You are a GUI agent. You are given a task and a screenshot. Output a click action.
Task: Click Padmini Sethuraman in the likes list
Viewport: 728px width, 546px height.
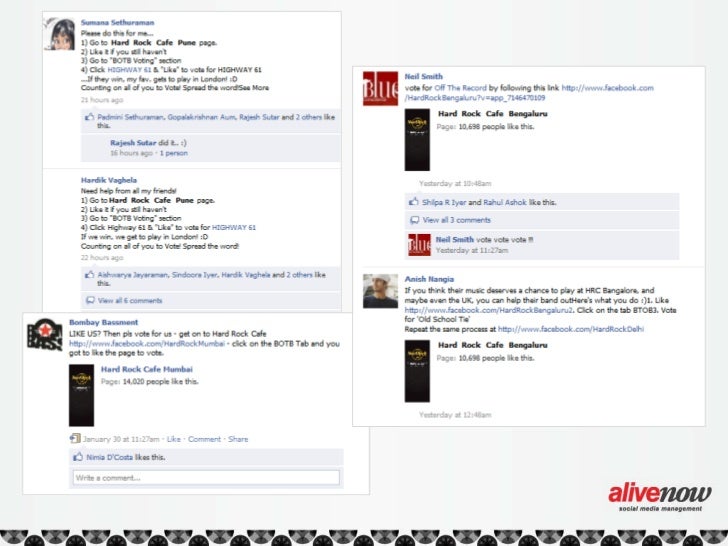pos(130,117)
